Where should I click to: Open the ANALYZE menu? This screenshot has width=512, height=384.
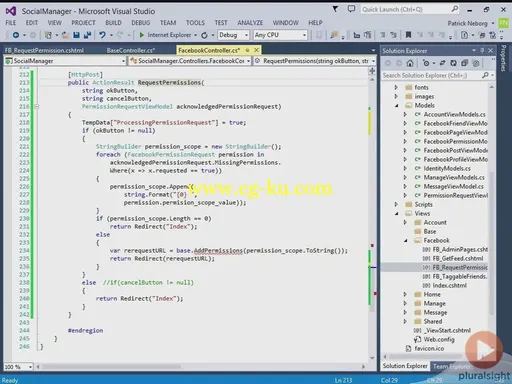250,23
